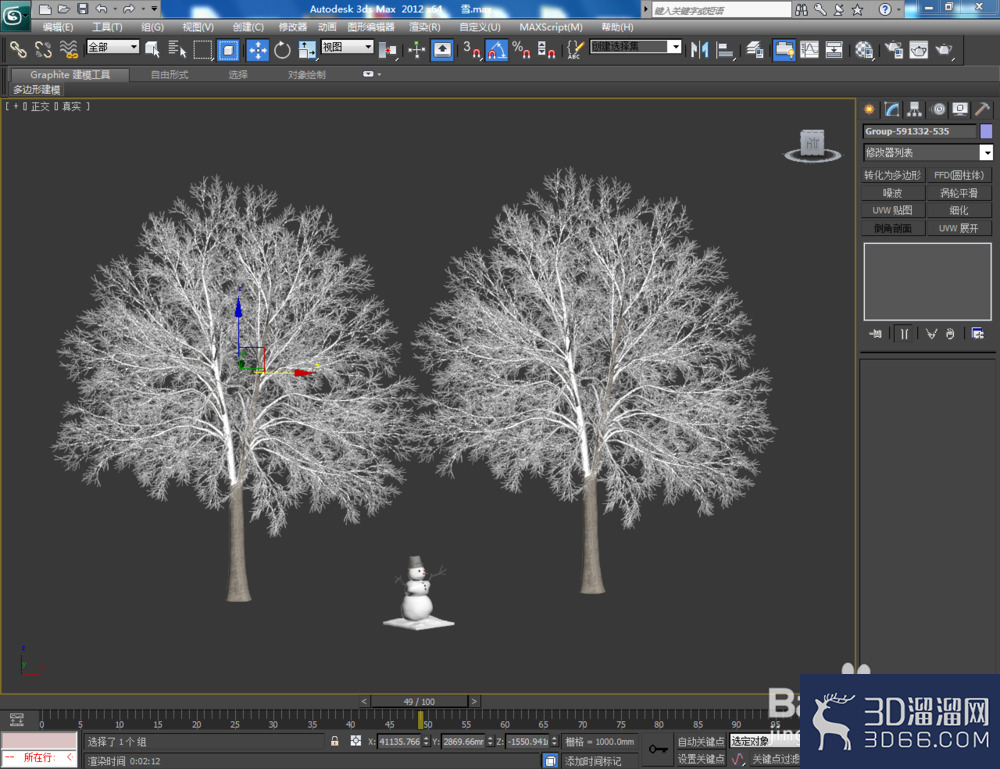Open Select by Name list tool
The height and width of the screenshot is (769, 1000).
[177, 49]
